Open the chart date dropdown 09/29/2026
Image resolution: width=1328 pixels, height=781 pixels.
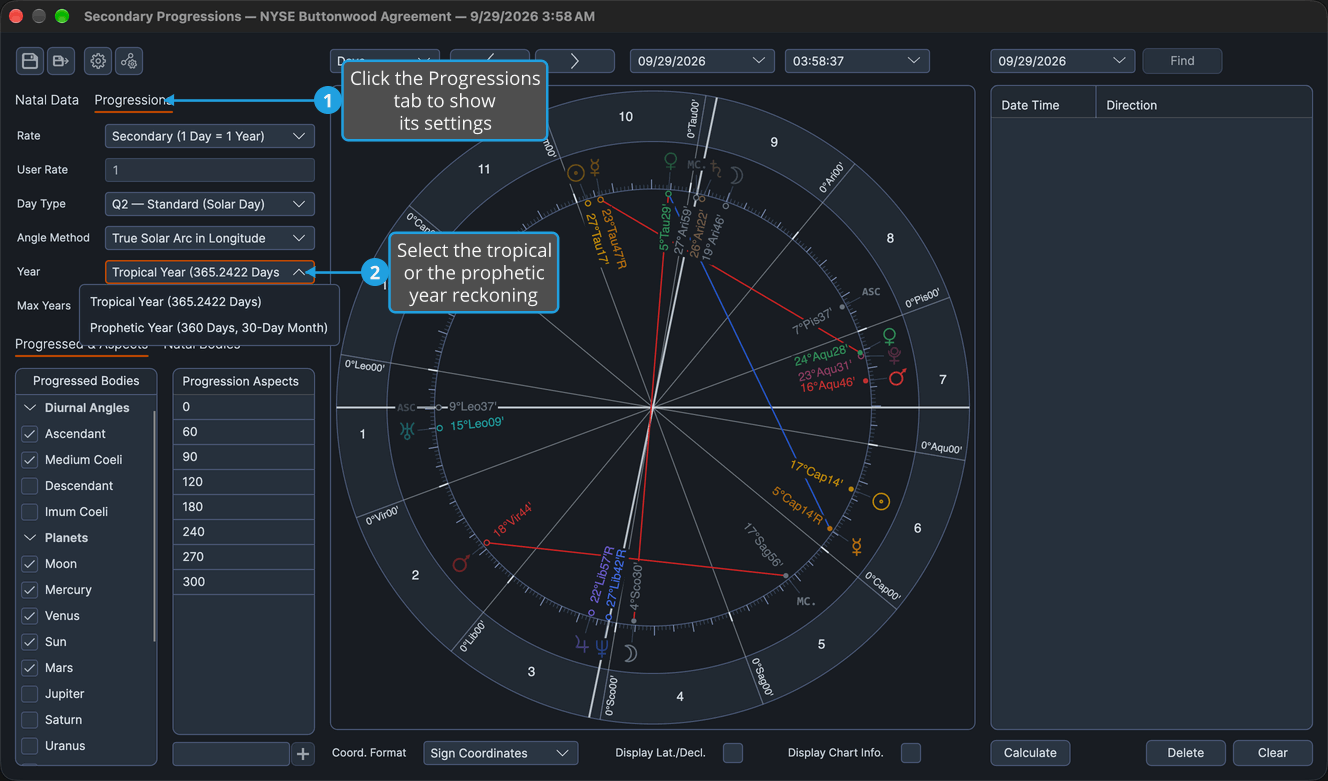702,61
